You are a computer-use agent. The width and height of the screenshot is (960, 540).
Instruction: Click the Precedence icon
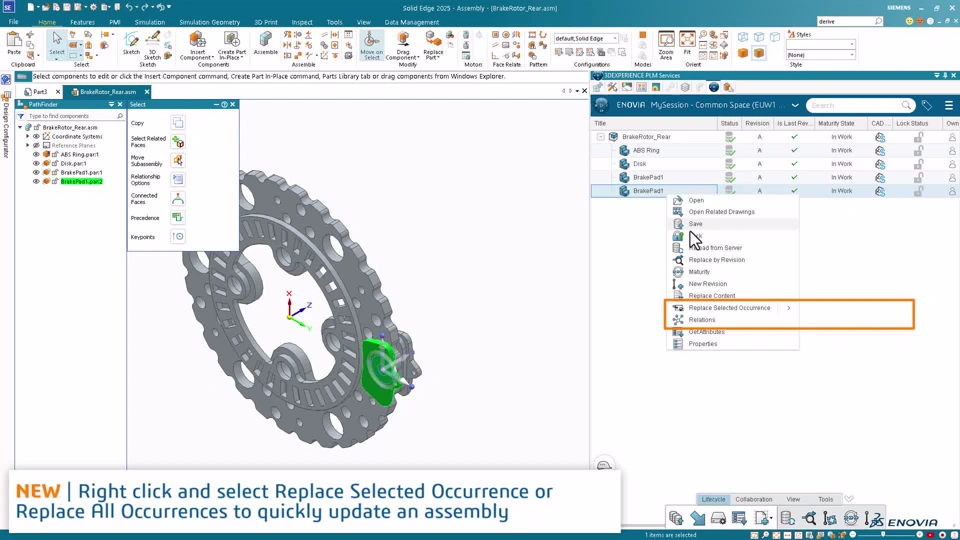pos(178,217)
